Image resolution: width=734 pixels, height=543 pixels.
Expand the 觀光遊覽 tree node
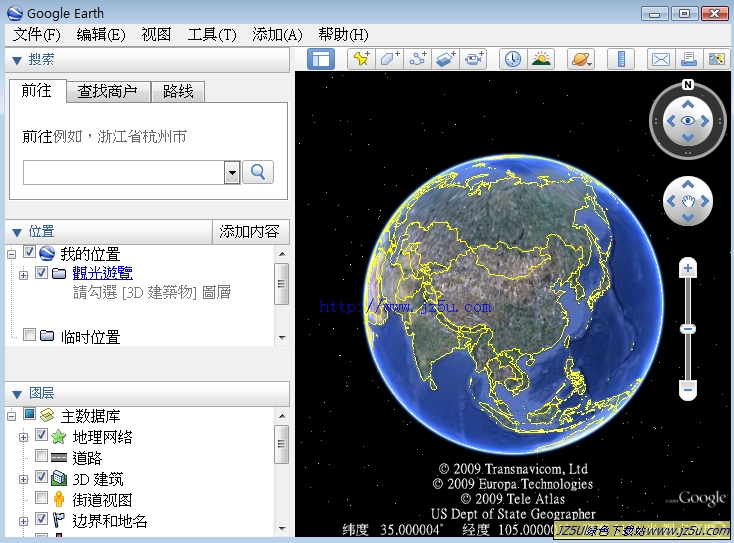(x=23, y=275)
